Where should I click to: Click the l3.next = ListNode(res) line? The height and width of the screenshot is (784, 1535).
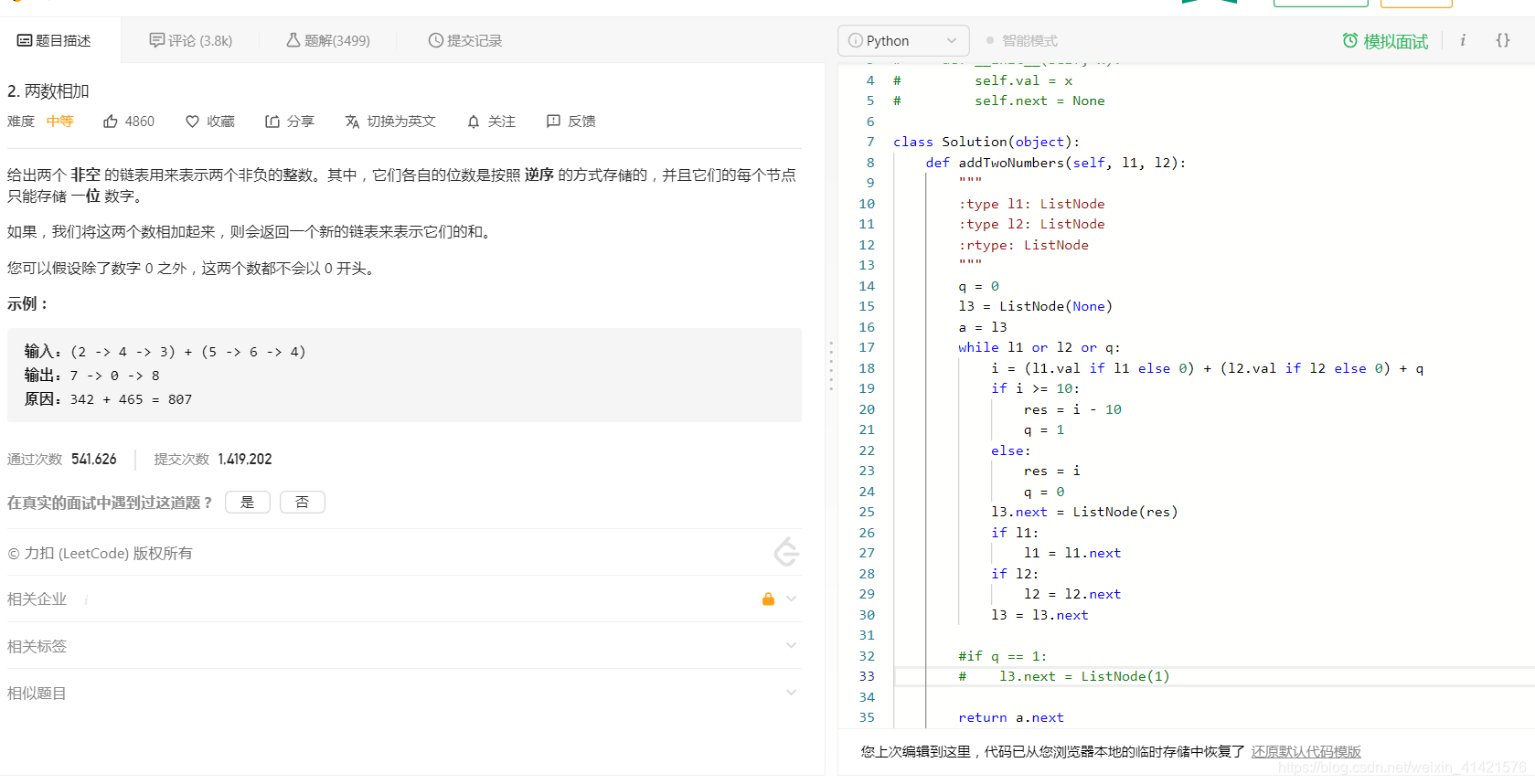pos(1084,512)
